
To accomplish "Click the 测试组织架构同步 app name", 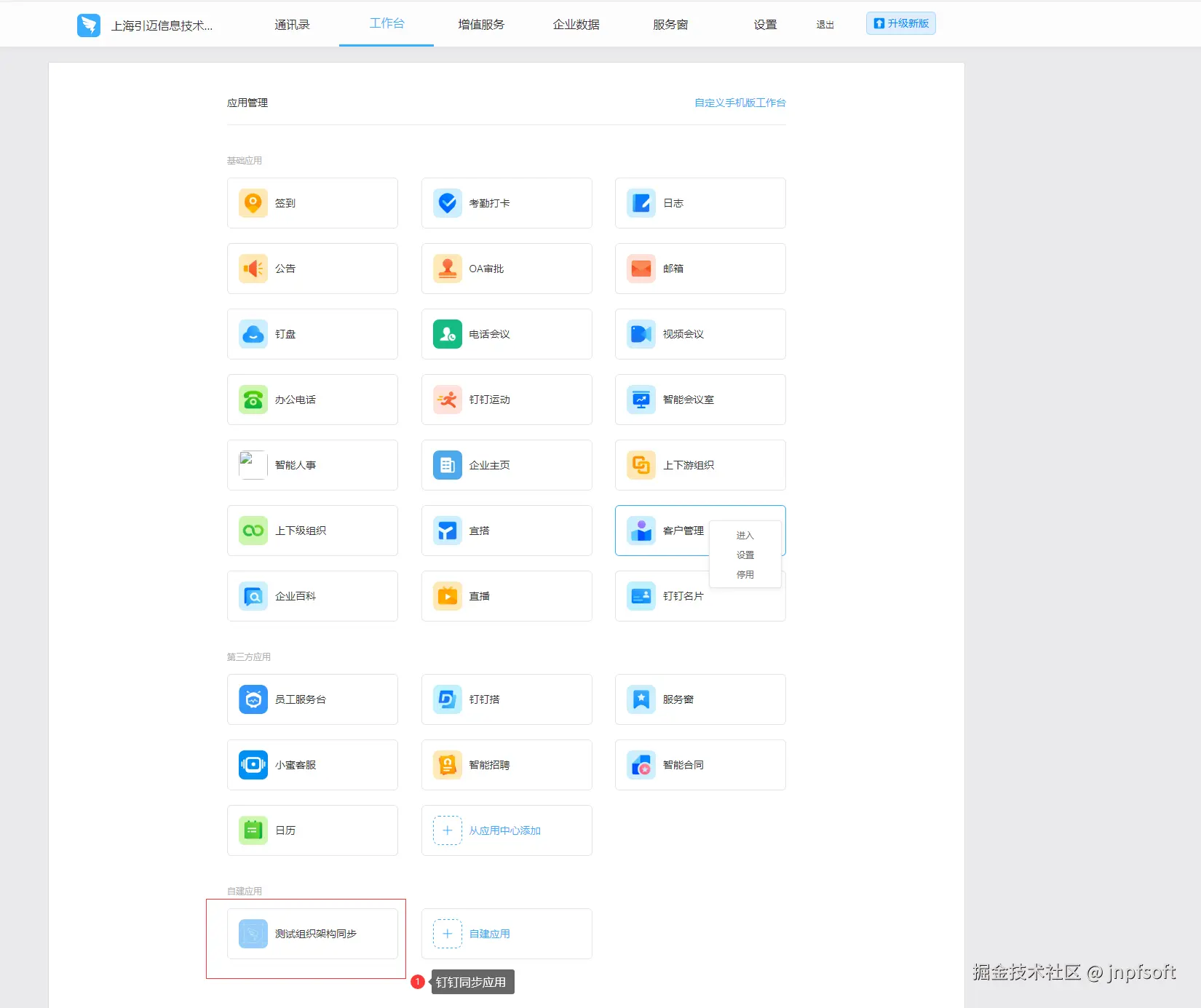I will point(316,934).
